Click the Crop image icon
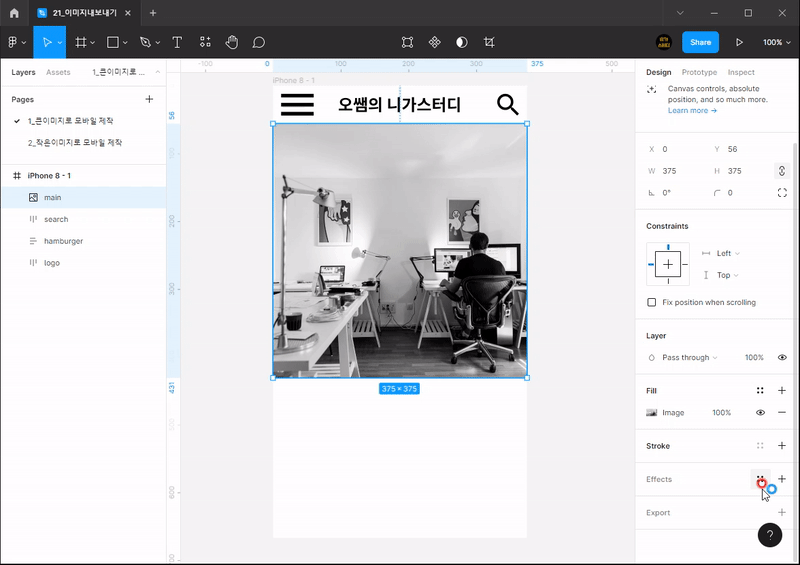Viewport: 800px width, 565px height. tap(489, 42)
